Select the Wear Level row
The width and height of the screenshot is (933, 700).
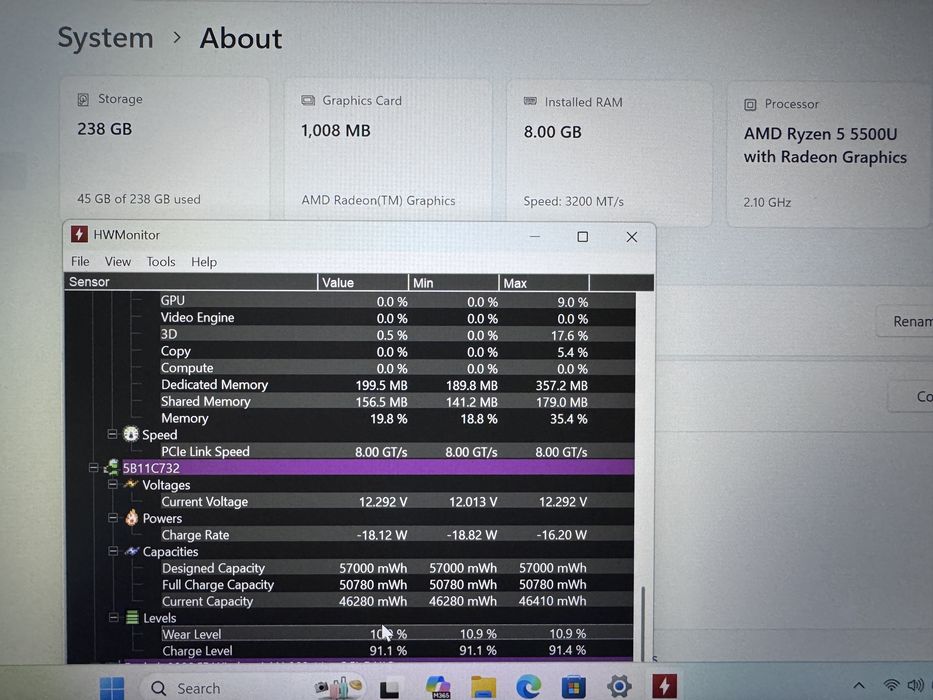point(350,634)
